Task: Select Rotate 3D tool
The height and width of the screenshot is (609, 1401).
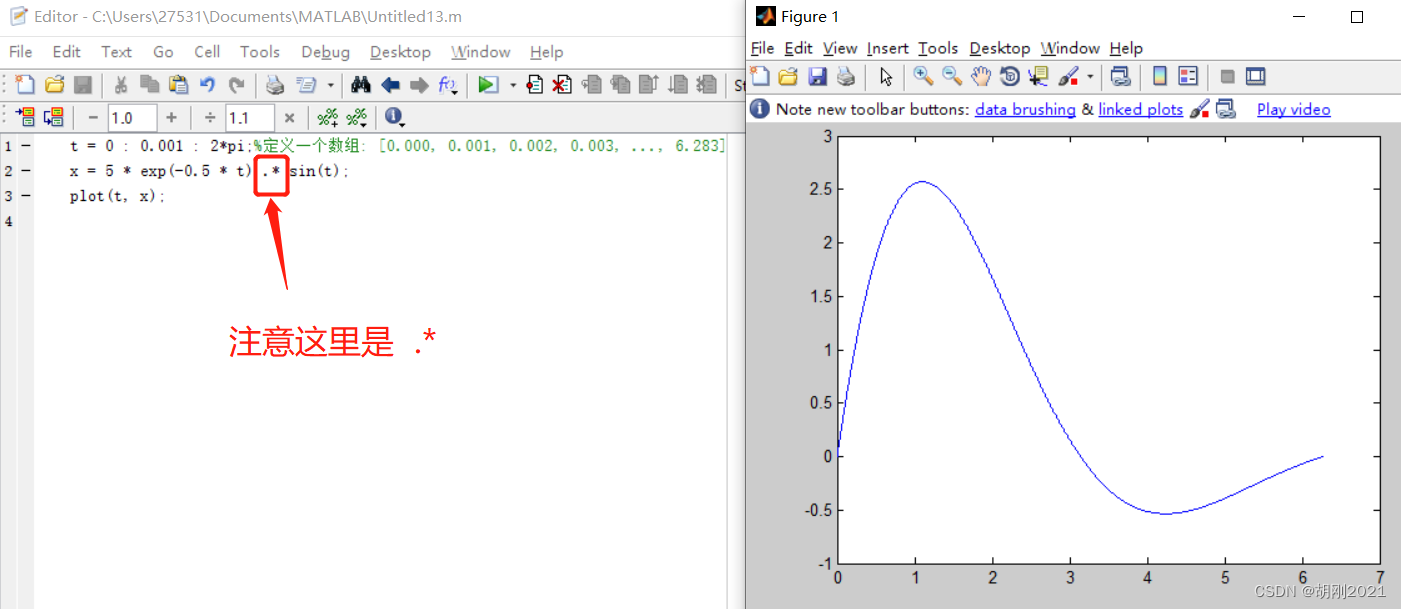Action: click(1010, 76)
